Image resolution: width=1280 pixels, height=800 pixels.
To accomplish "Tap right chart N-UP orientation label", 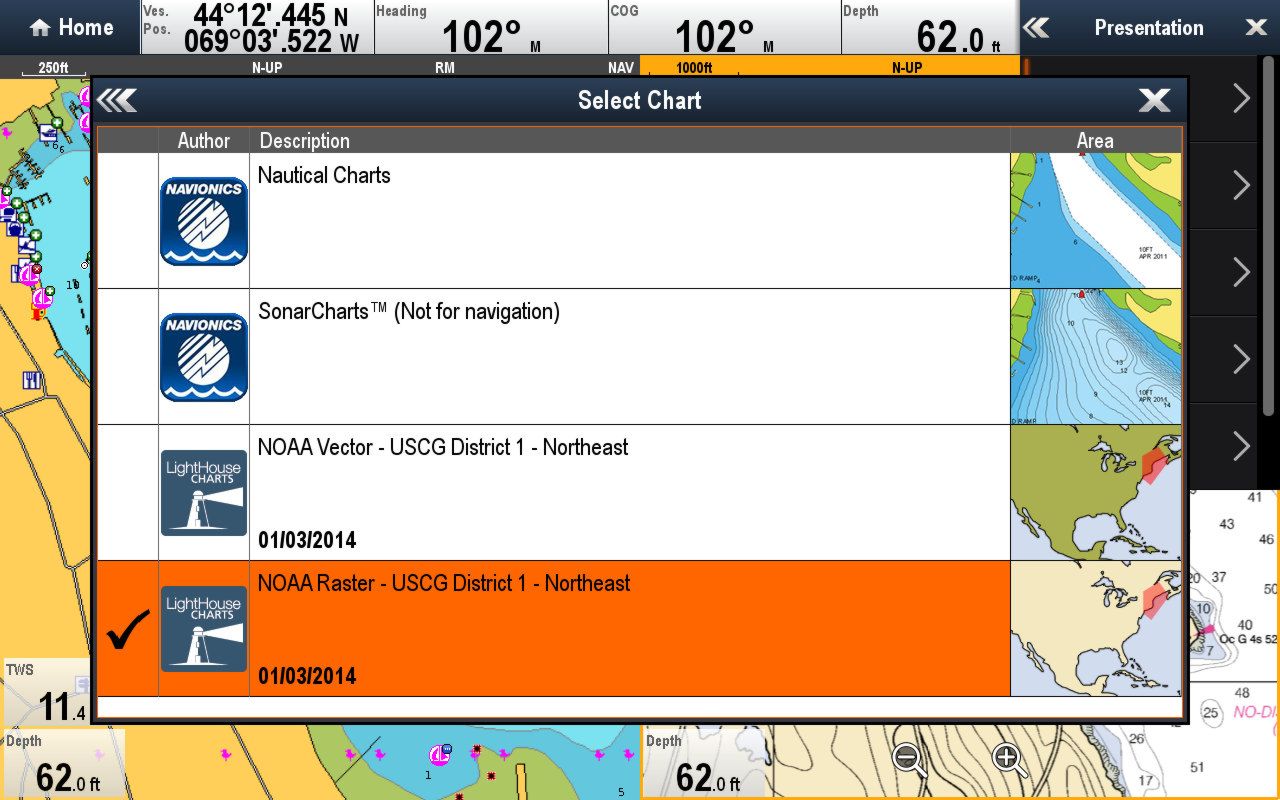I will point(907,68).
